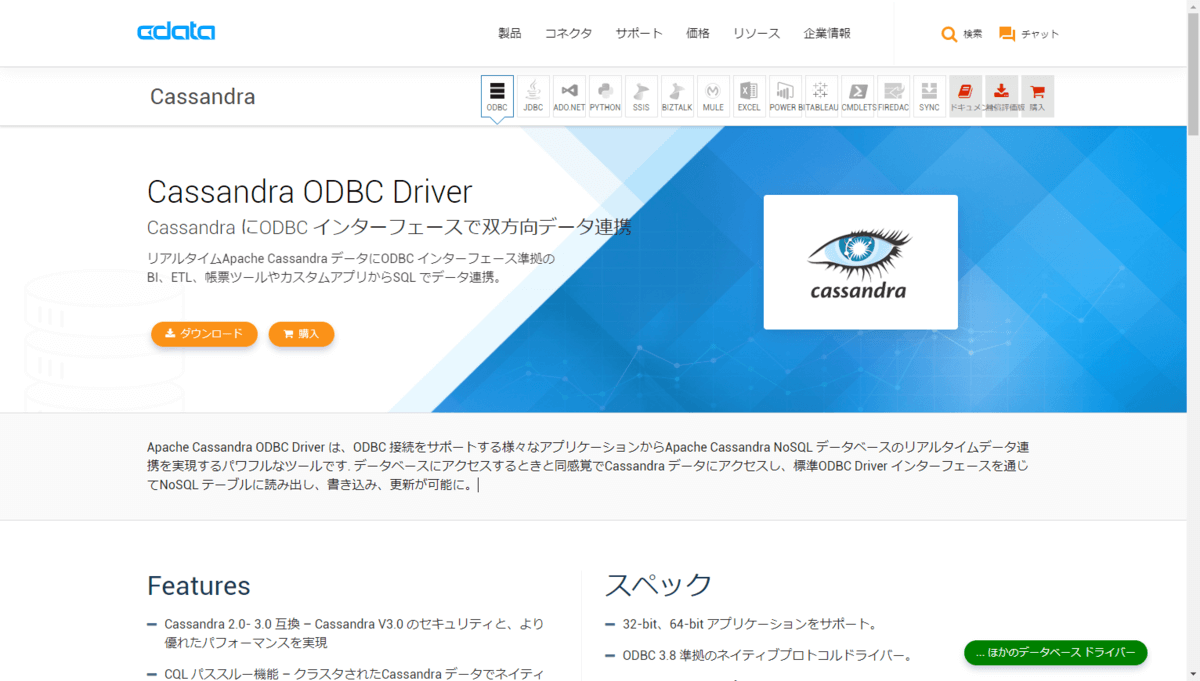Click the チャット link in the header

[1040, 34]
